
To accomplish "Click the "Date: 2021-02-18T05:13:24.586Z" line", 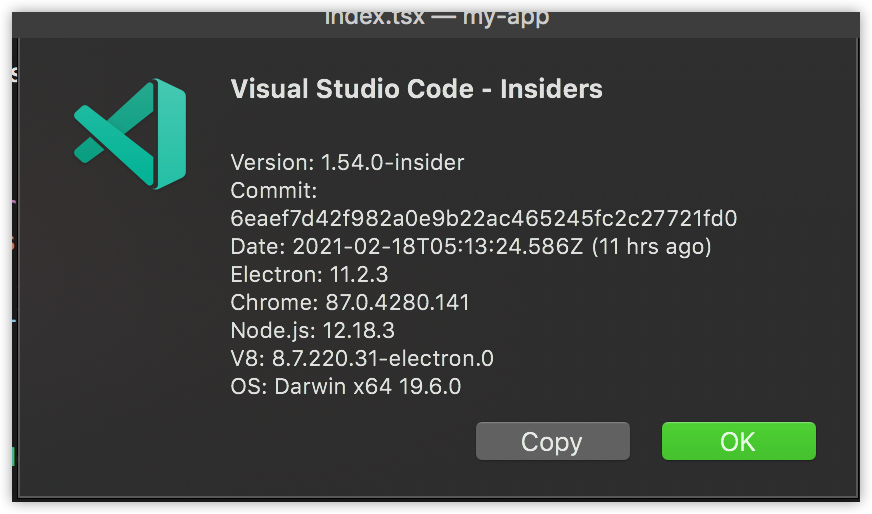I will pos(471,246).
